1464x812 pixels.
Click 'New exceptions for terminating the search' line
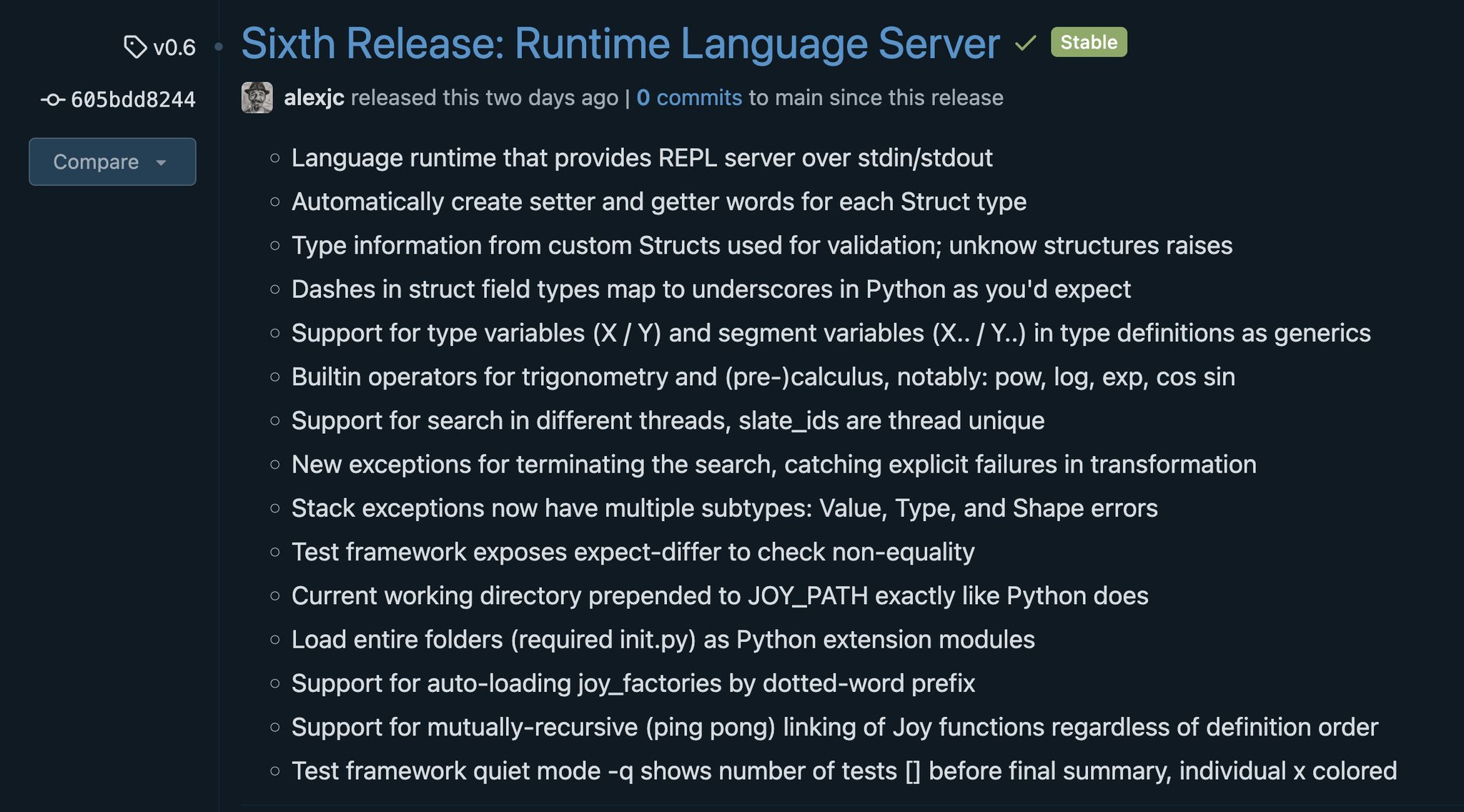[774, 465]
